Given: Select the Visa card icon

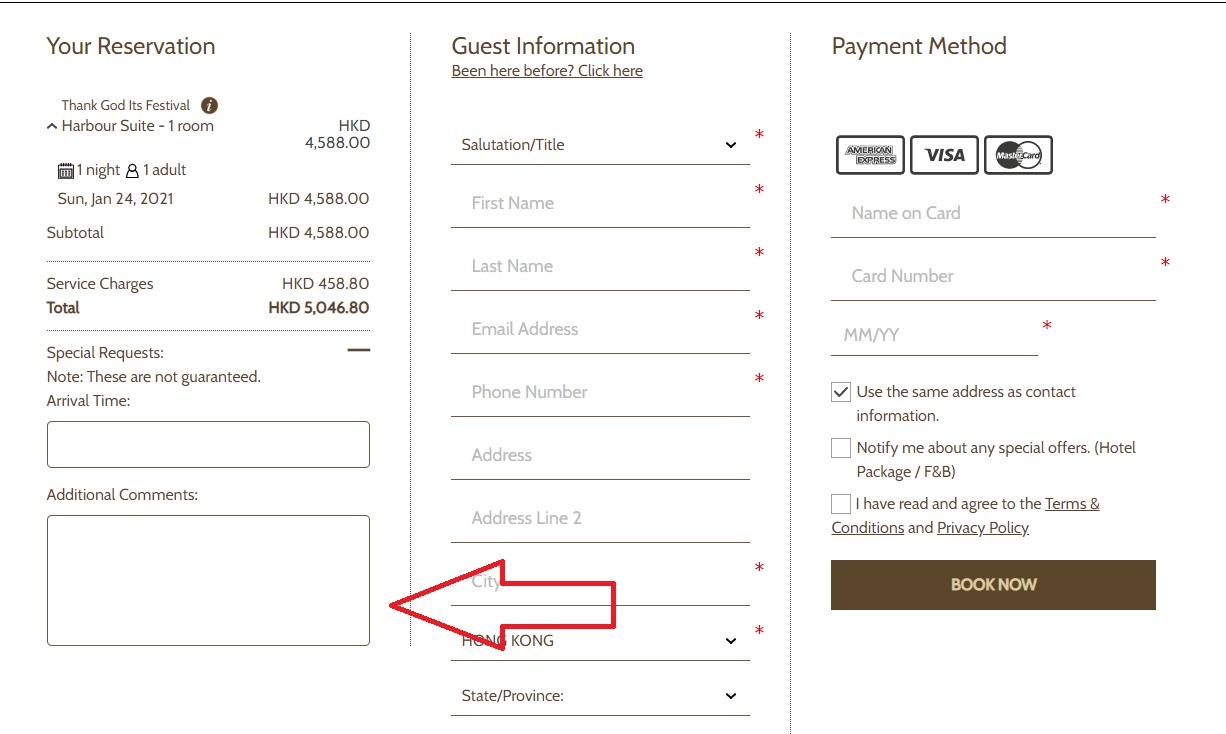Looking at the screenshot, I should pos(944,155).
